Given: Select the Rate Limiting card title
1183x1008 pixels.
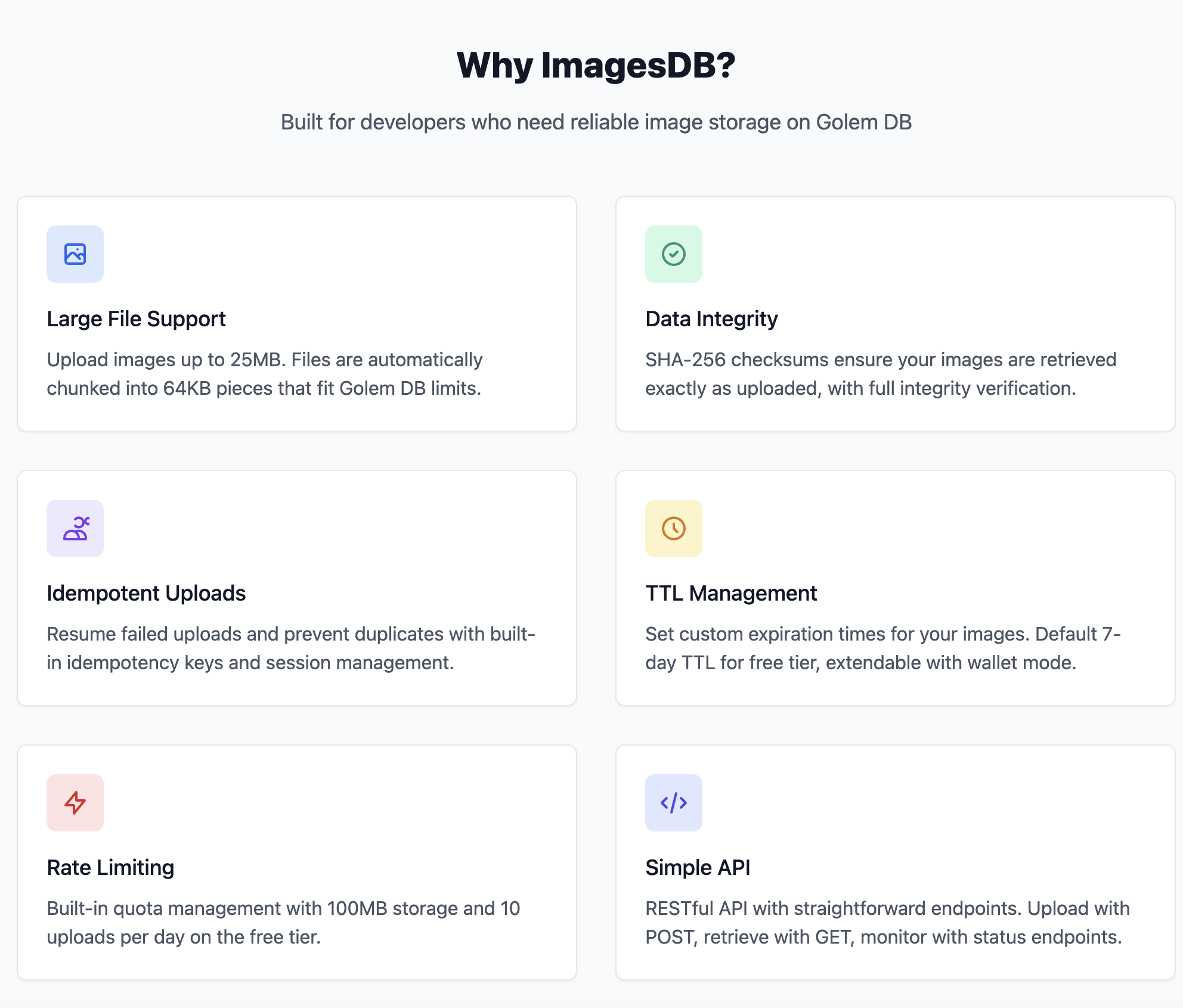Looking at the screenshot, I should point(110,867).
